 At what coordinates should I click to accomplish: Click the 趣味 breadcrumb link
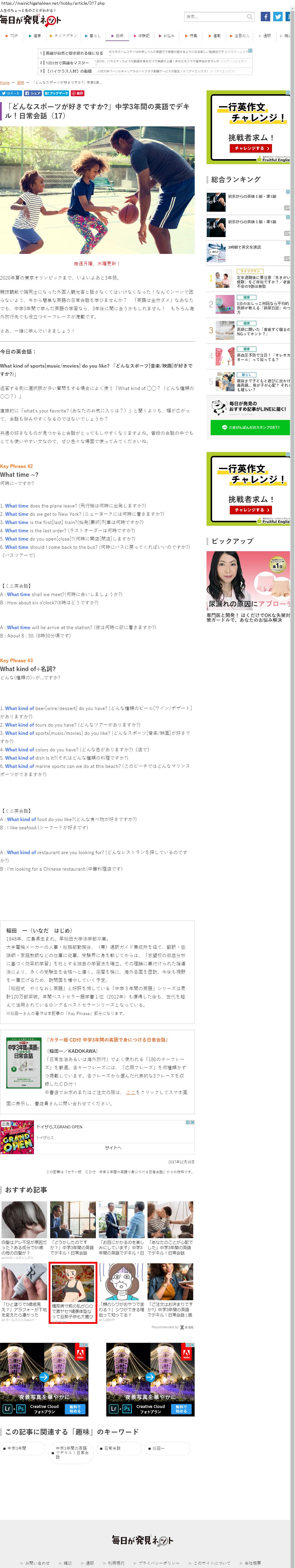point(21,82)
